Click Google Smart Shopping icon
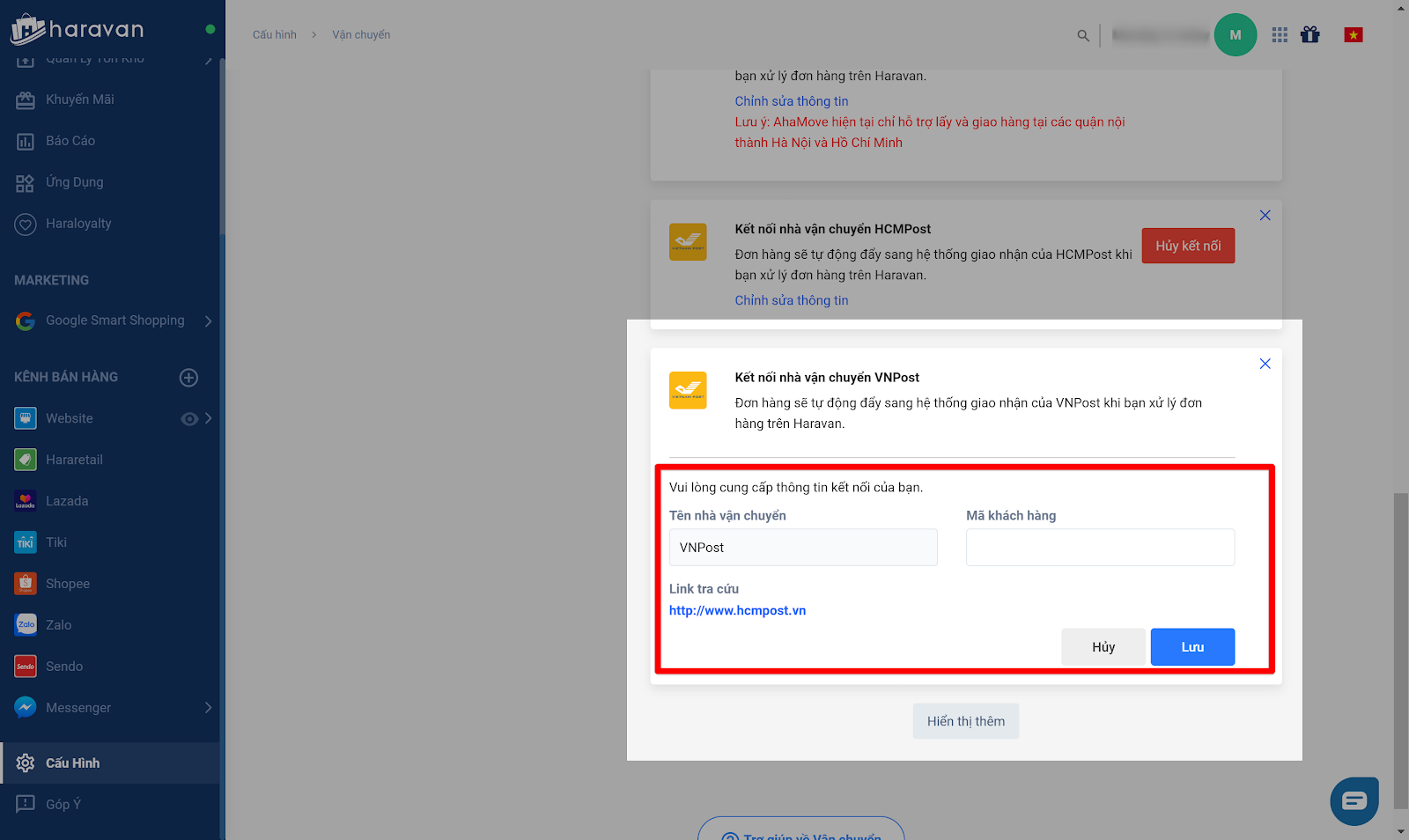The image size is (1409, 840). tap(26, 321)
